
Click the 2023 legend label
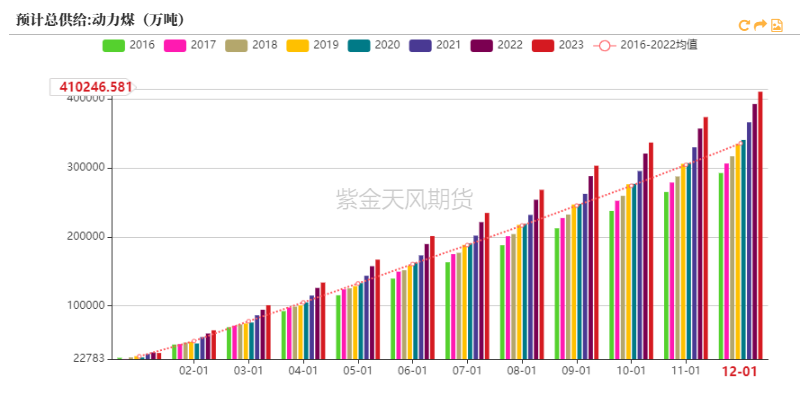pyautogui.click(x=571, y=45)
